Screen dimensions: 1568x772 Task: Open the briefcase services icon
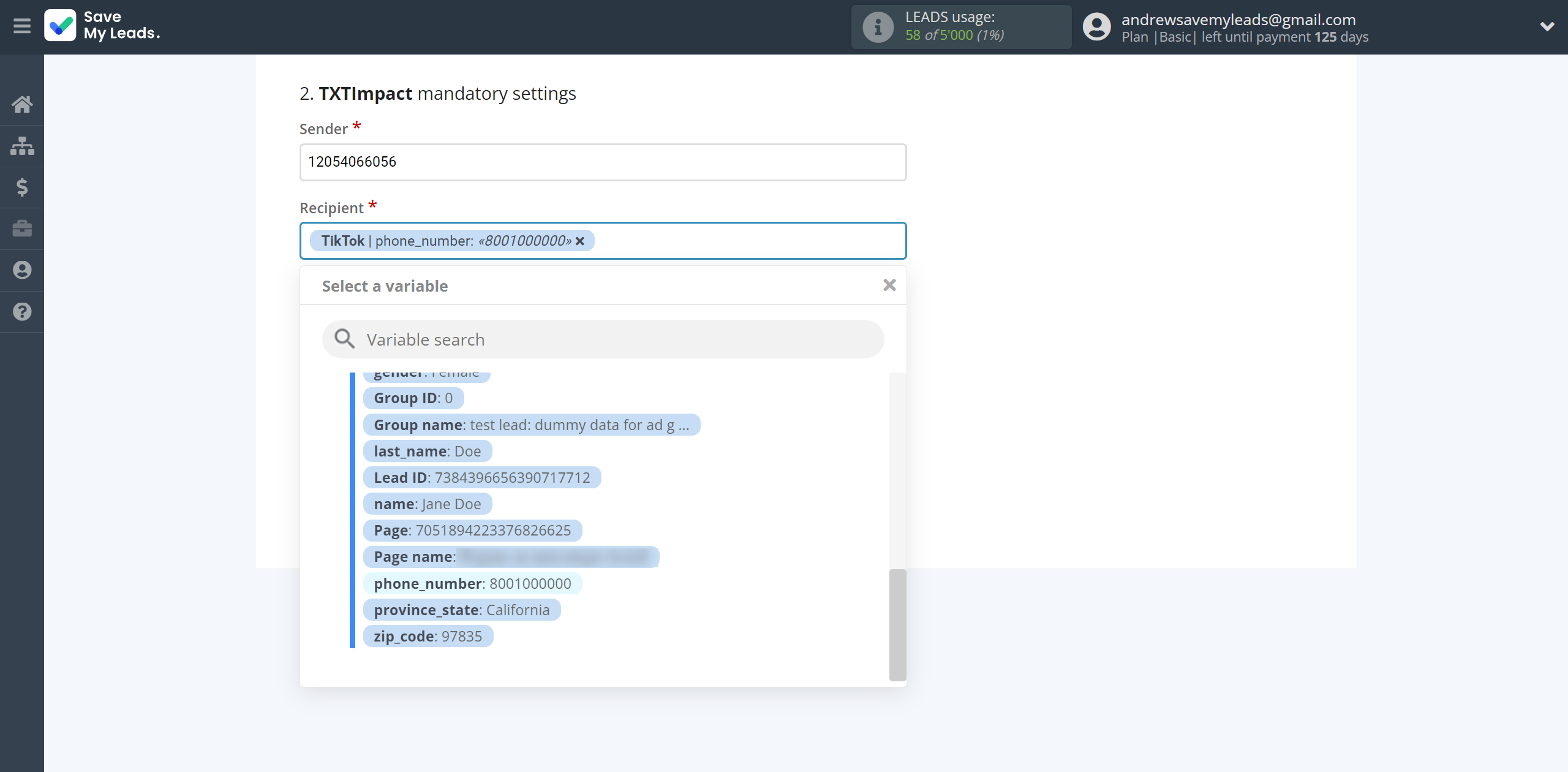coord(22,229)
